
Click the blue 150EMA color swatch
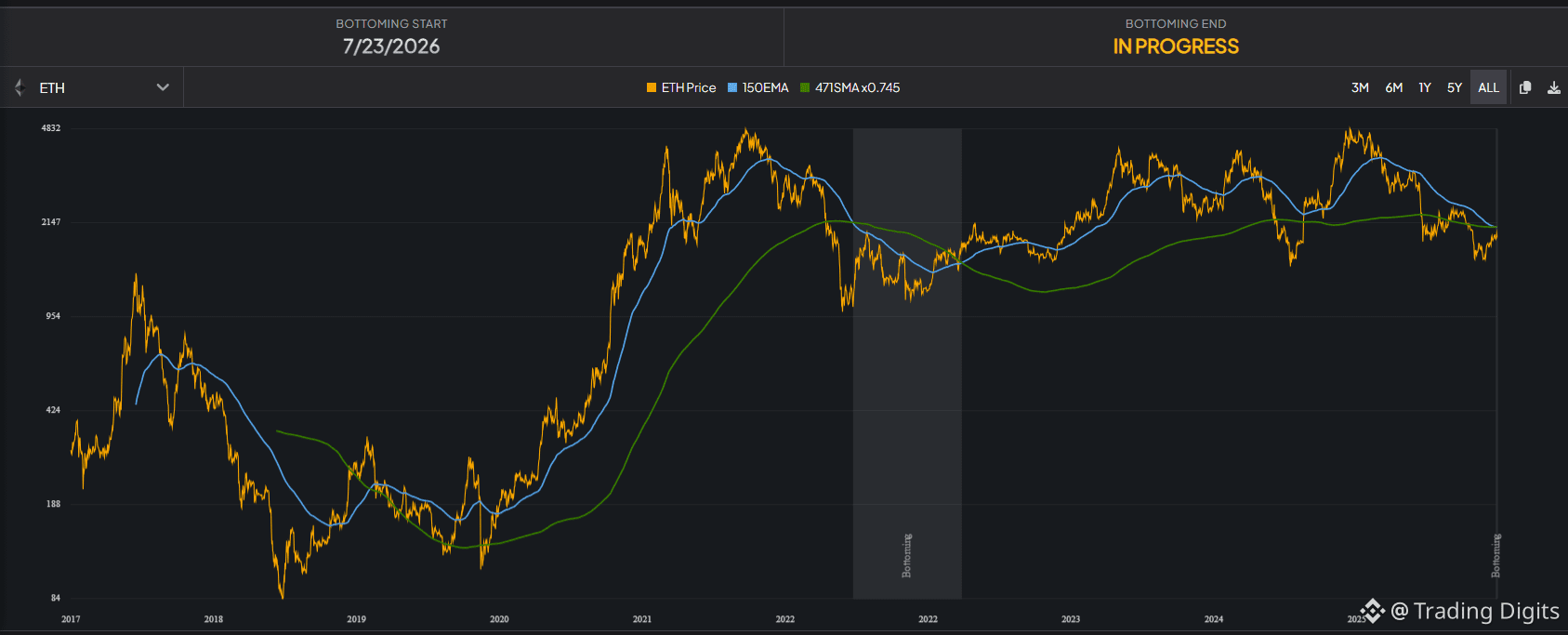coord(732,87)
